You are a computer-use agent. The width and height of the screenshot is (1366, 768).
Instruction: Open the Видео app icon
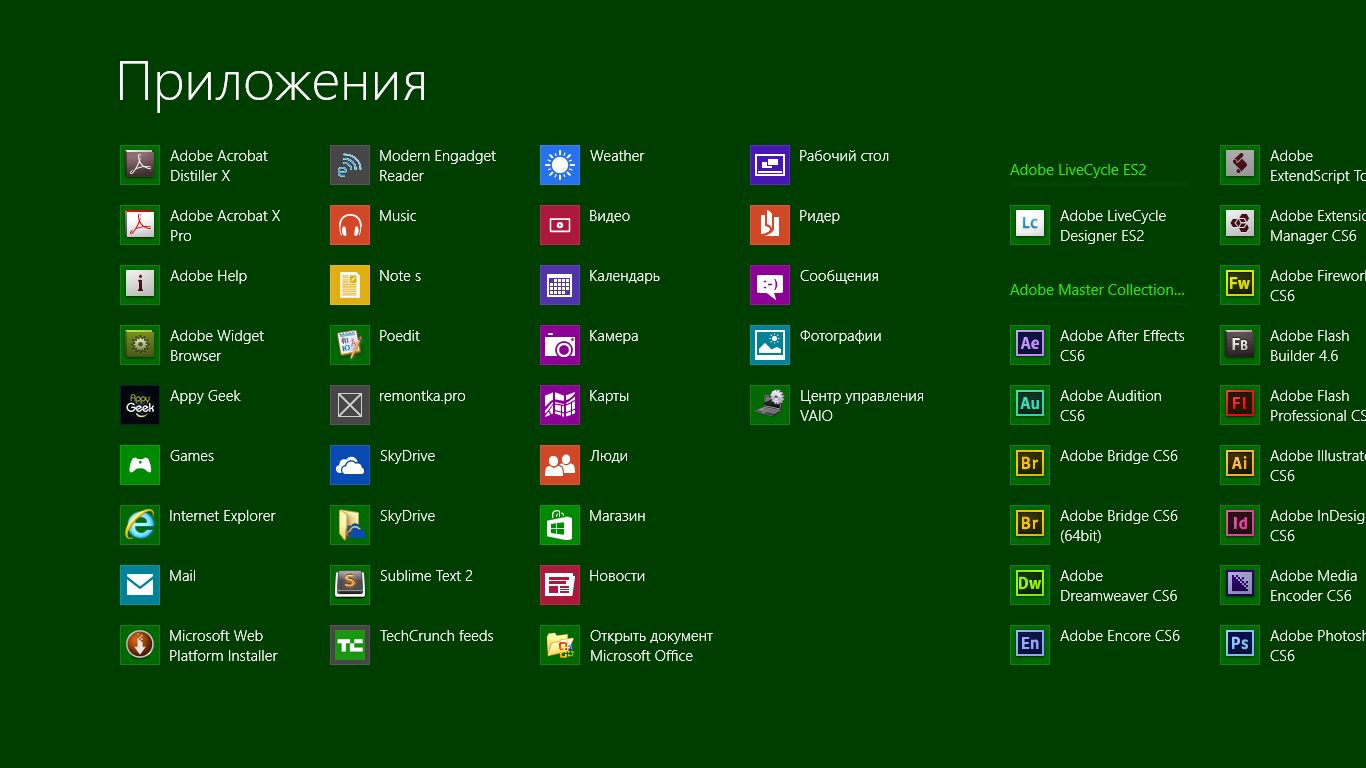click(x=560, y=225)
